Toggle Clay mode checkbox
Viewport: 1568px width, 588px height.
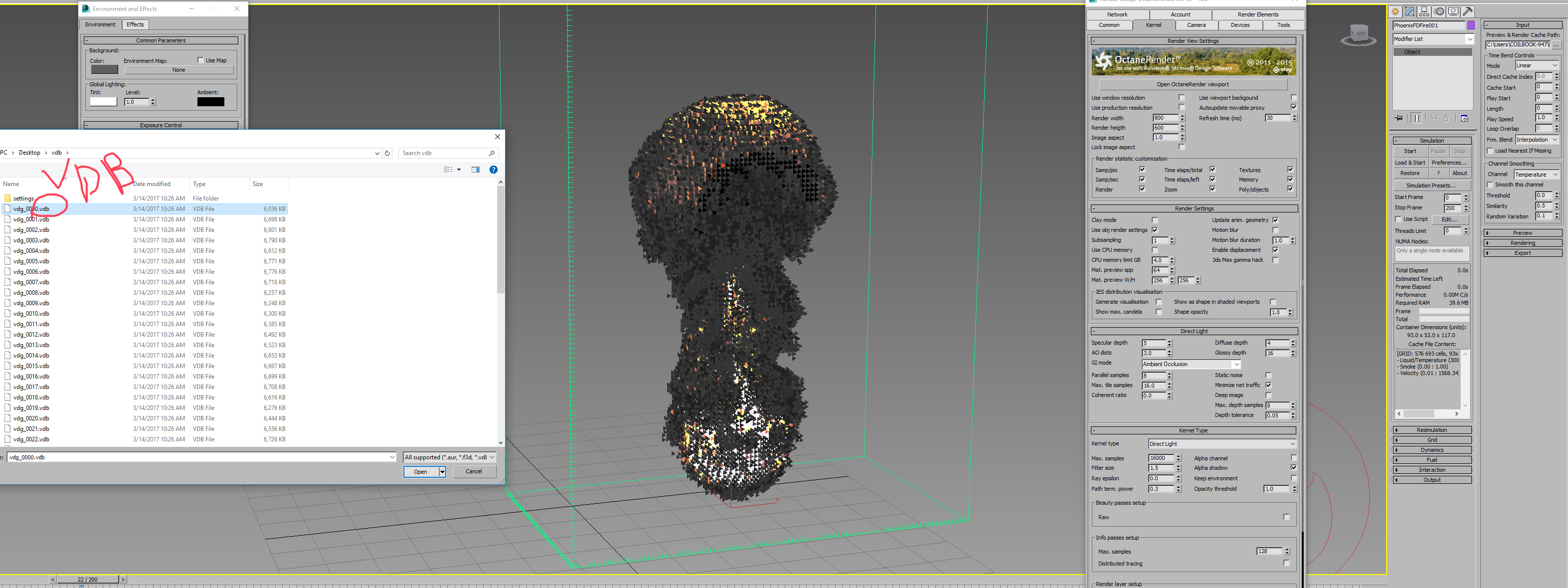[1154, 220]
